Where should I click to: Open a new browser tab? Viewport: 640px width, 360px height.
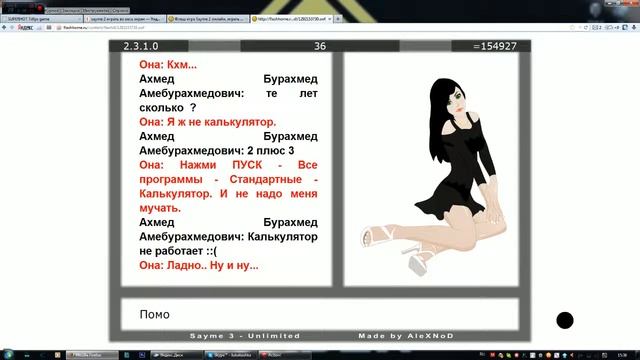tap(338, 19)
